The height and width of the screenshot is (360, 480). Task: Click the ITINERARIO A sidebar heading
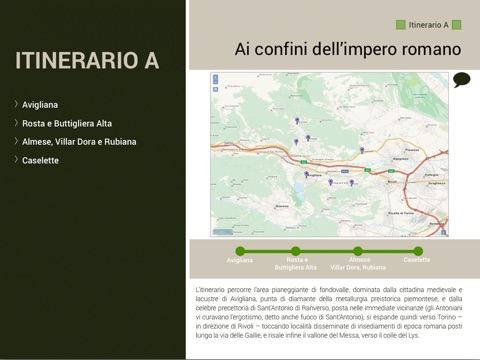pyautogui.click(x=87, y=61)
